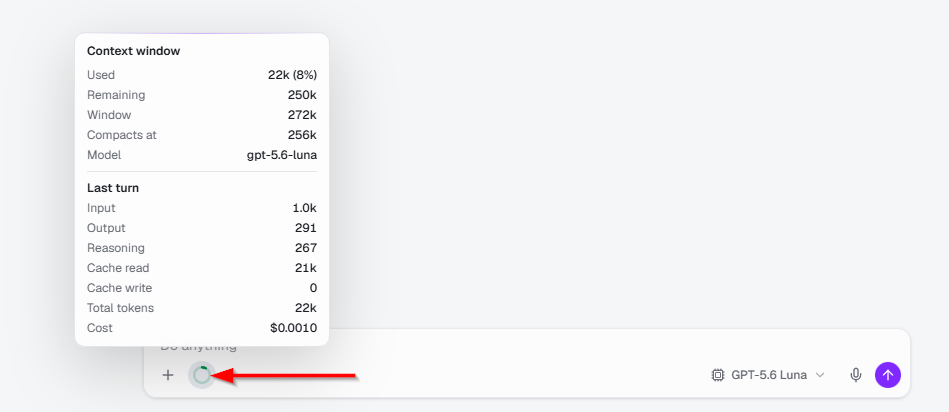Click the Input 1.0k value
Screen dimensions: 949x412
coord(304,208)
